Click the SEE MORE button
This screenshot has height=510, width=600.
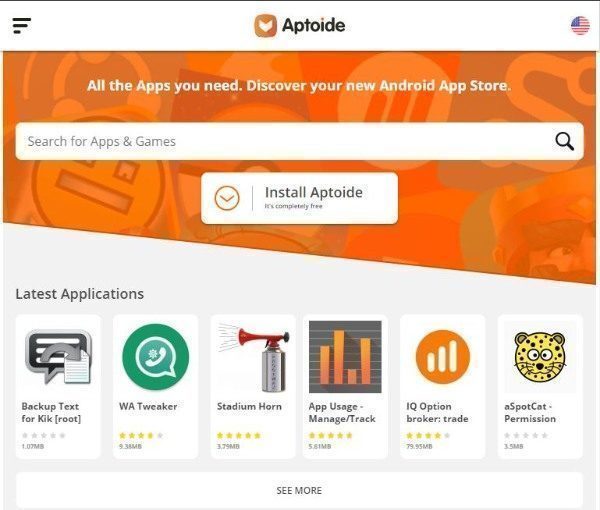click(299, 490)
